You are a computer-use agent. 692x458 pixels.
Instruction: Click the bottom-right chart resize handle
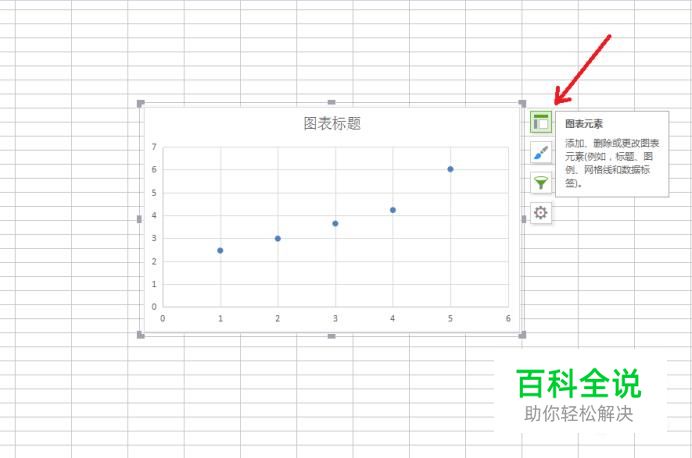(x=522, y=335)
